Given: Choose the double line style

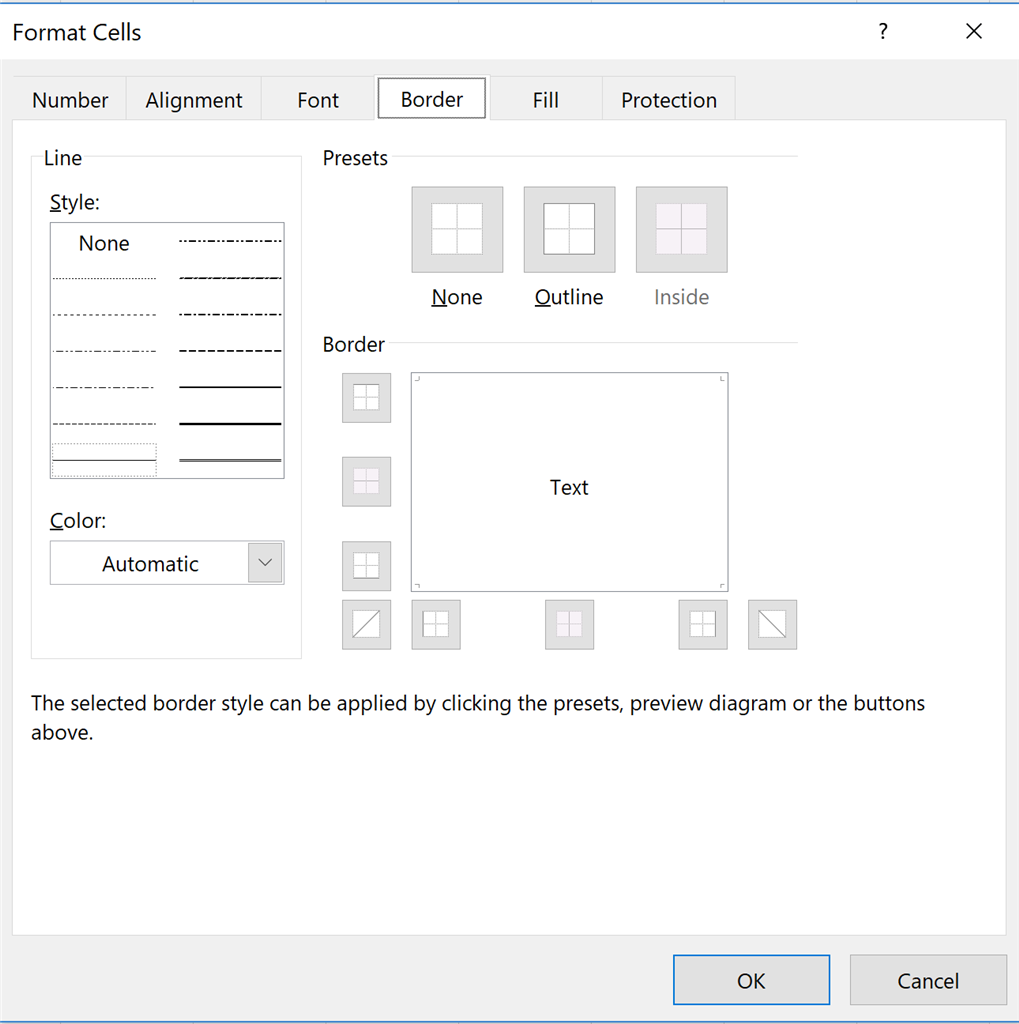Looking at the screenshot, I should tap(230, 460).
